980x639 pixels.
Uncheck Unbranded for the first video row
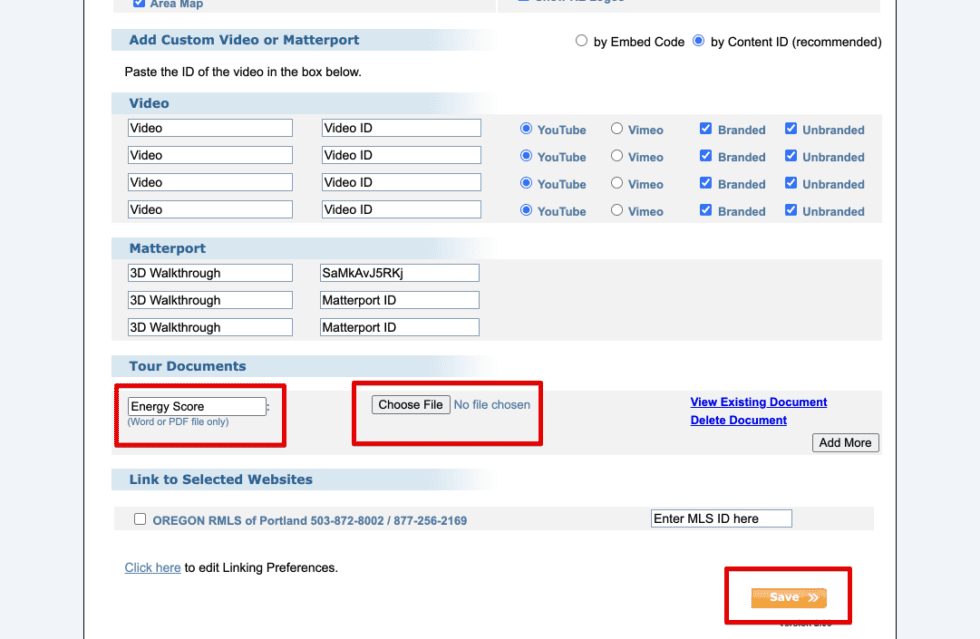click(x=791, y=129)
